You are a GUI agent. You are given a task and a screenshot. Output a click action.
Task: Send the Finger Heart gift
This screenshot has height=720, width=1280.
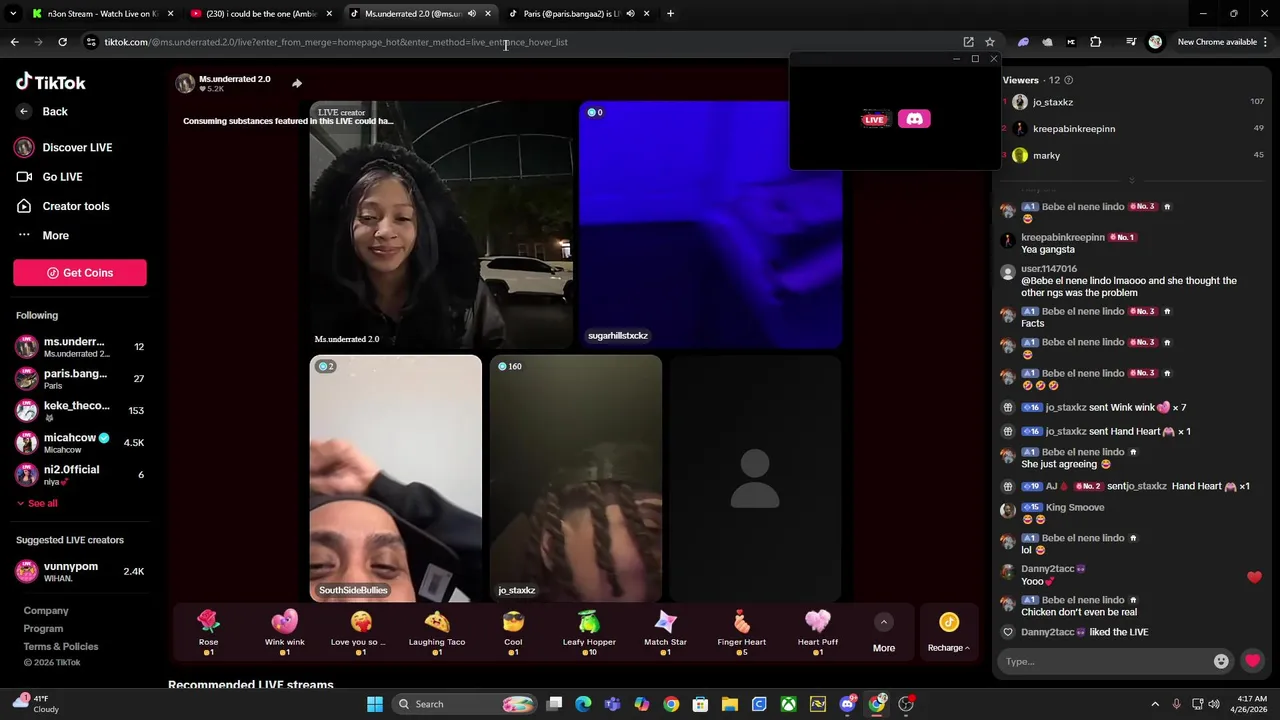741,632
